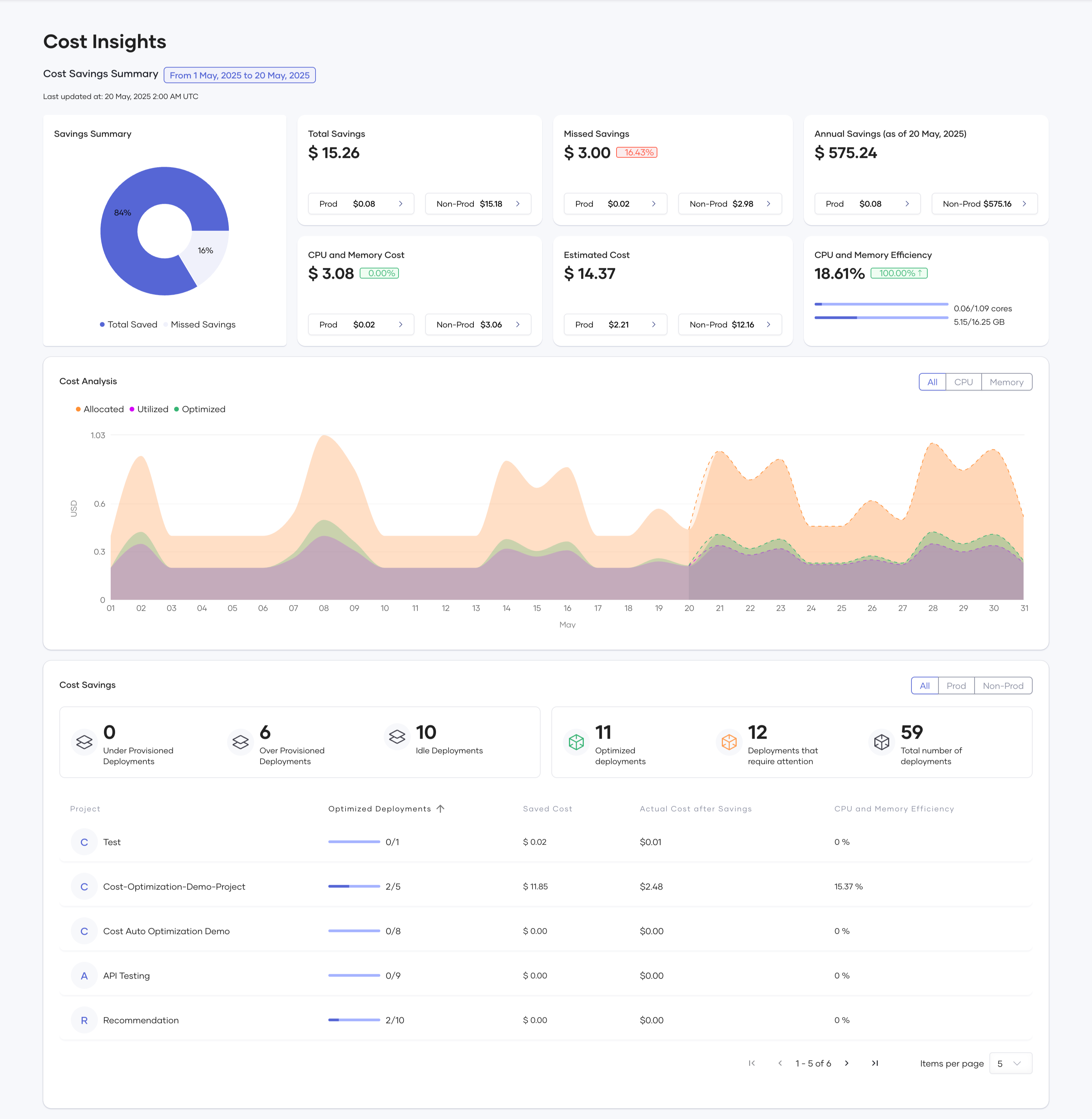The height and width of the screenshot is (1119, 1092).
Task: Click the Recommendation project avatar icon
Action: coord(84,1020)
